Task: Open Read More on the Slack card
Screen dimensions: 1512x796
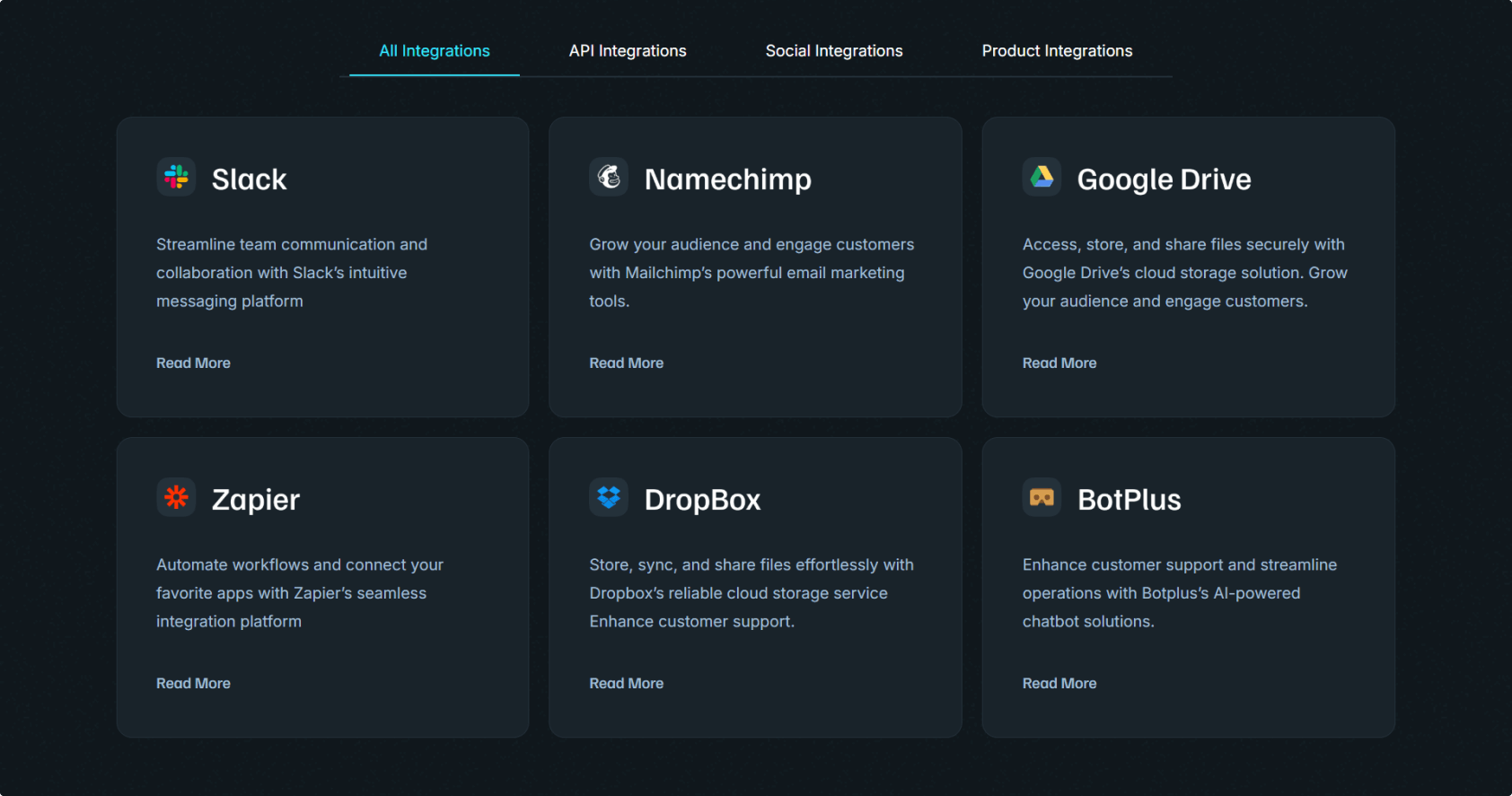Action: 193,363
